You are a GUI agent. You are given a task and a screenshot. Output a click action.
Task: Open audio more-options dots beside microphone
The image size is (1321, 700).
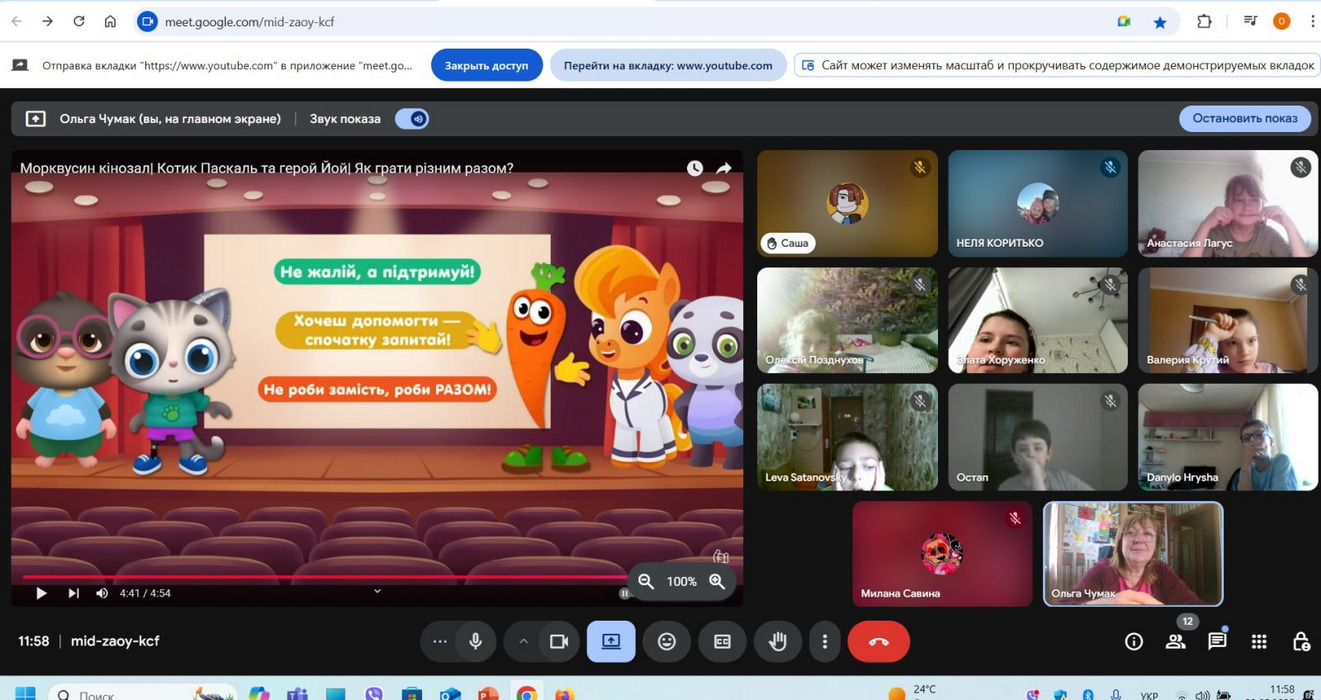(x=439, y=641)
